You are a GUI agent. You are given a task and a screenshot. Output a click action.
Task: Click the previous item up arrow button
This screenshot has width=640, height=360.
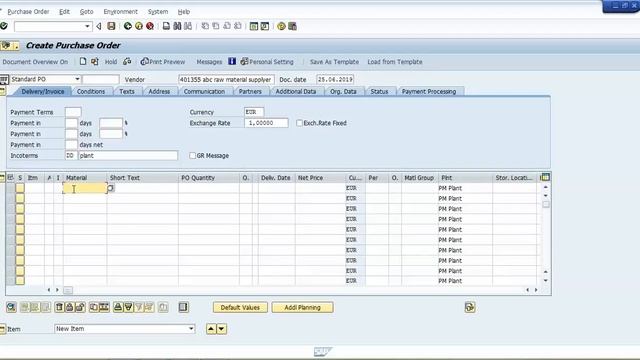pyautogui.click(x=211, y=329)
